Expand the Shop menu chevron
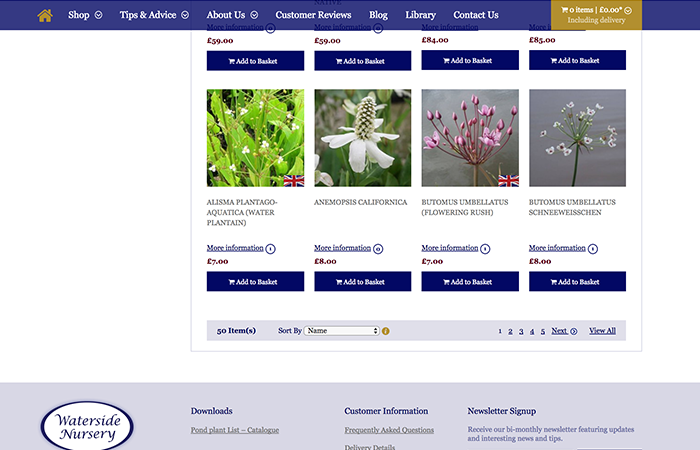The image size is (700, 450). pos(99,15)
